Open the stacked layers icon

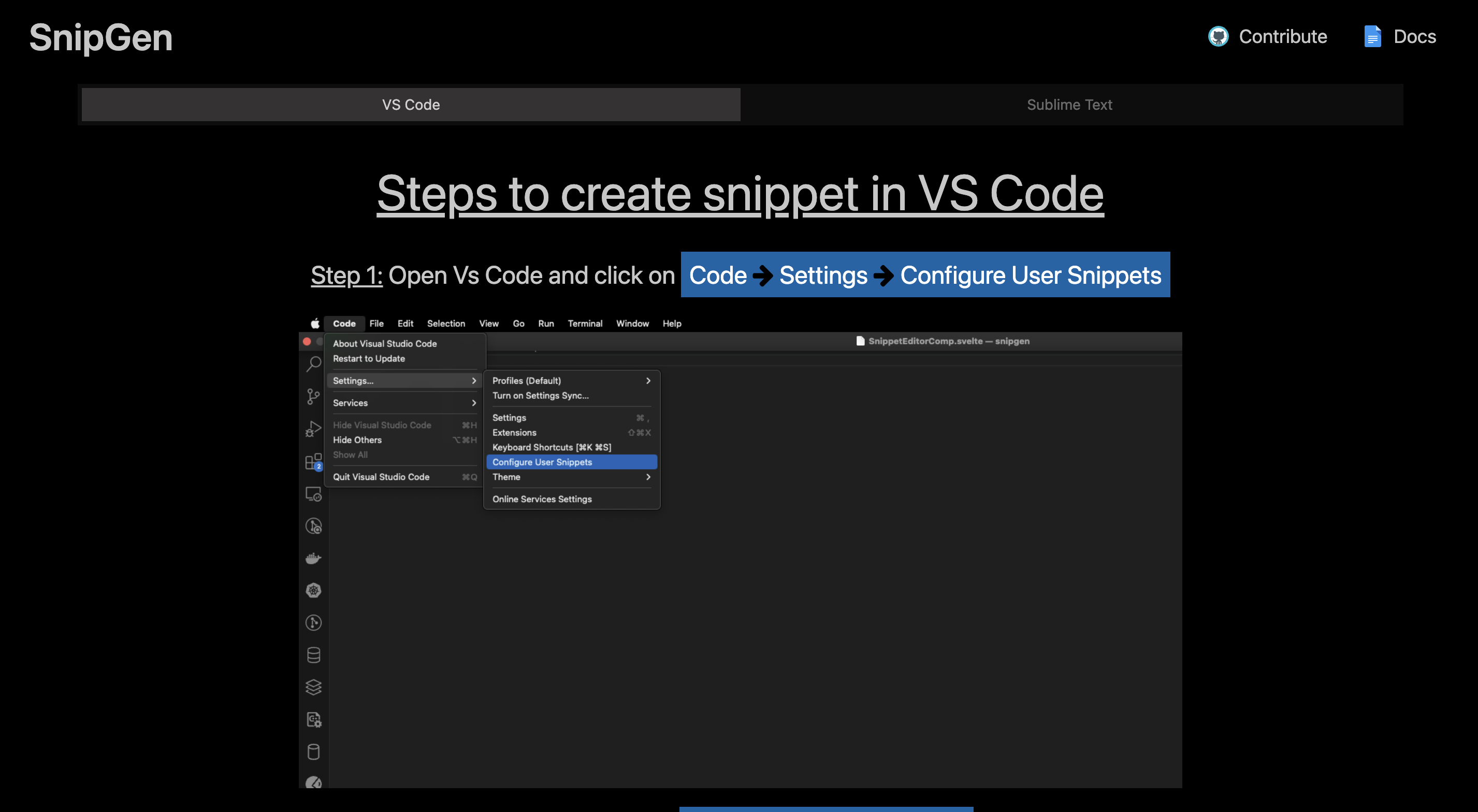pyautogui.click(x=313, y=687)
